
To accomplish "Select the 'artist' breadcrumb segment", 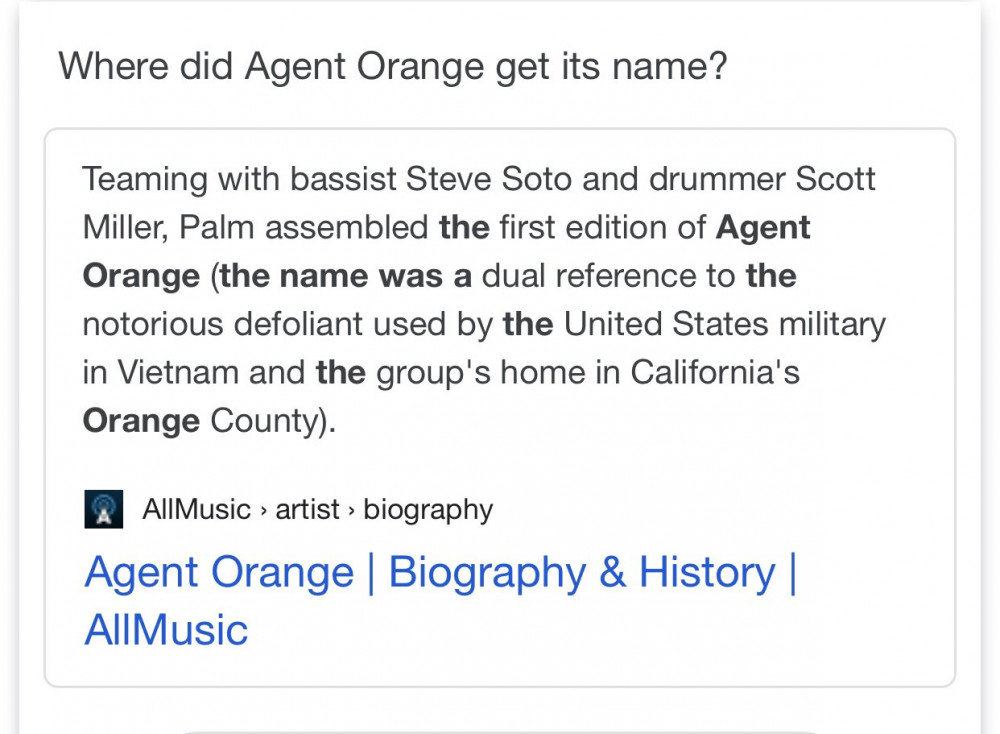I will coord(307,510).
